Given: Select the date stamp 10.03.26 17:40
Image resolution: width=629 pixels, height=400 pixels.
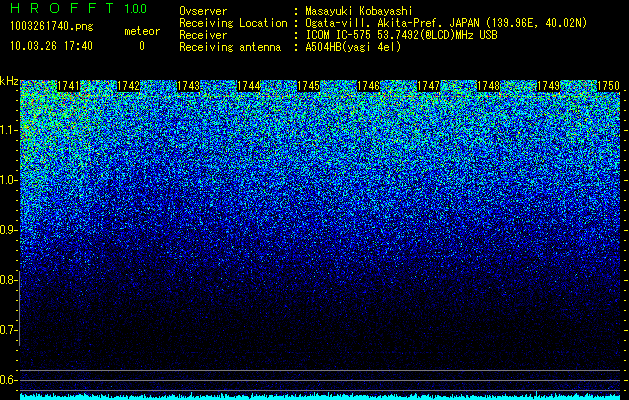Looking at the screenshot, I should (x=51, y=46).
